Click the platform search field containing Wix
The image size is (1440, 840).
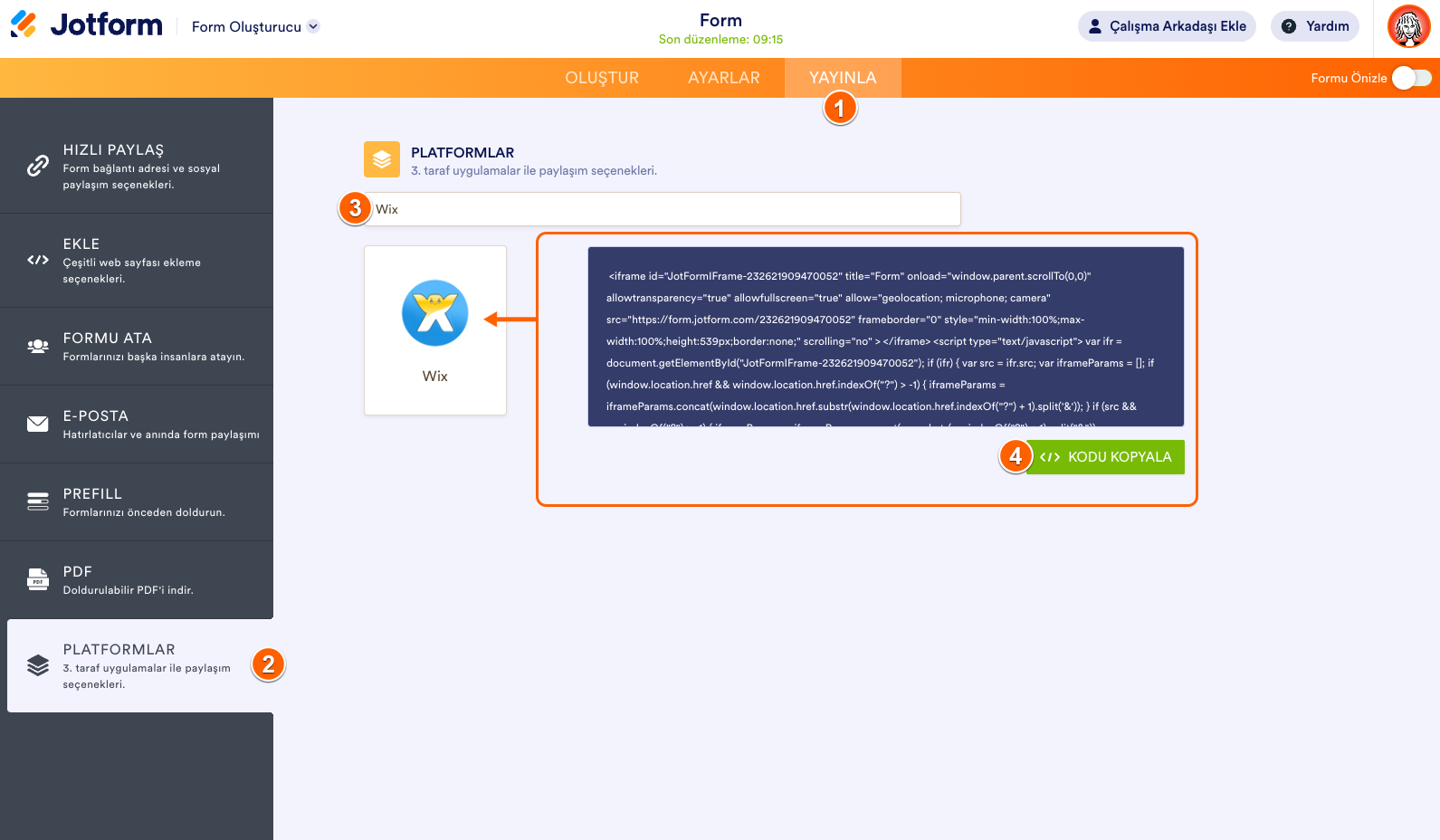(662, 209)
